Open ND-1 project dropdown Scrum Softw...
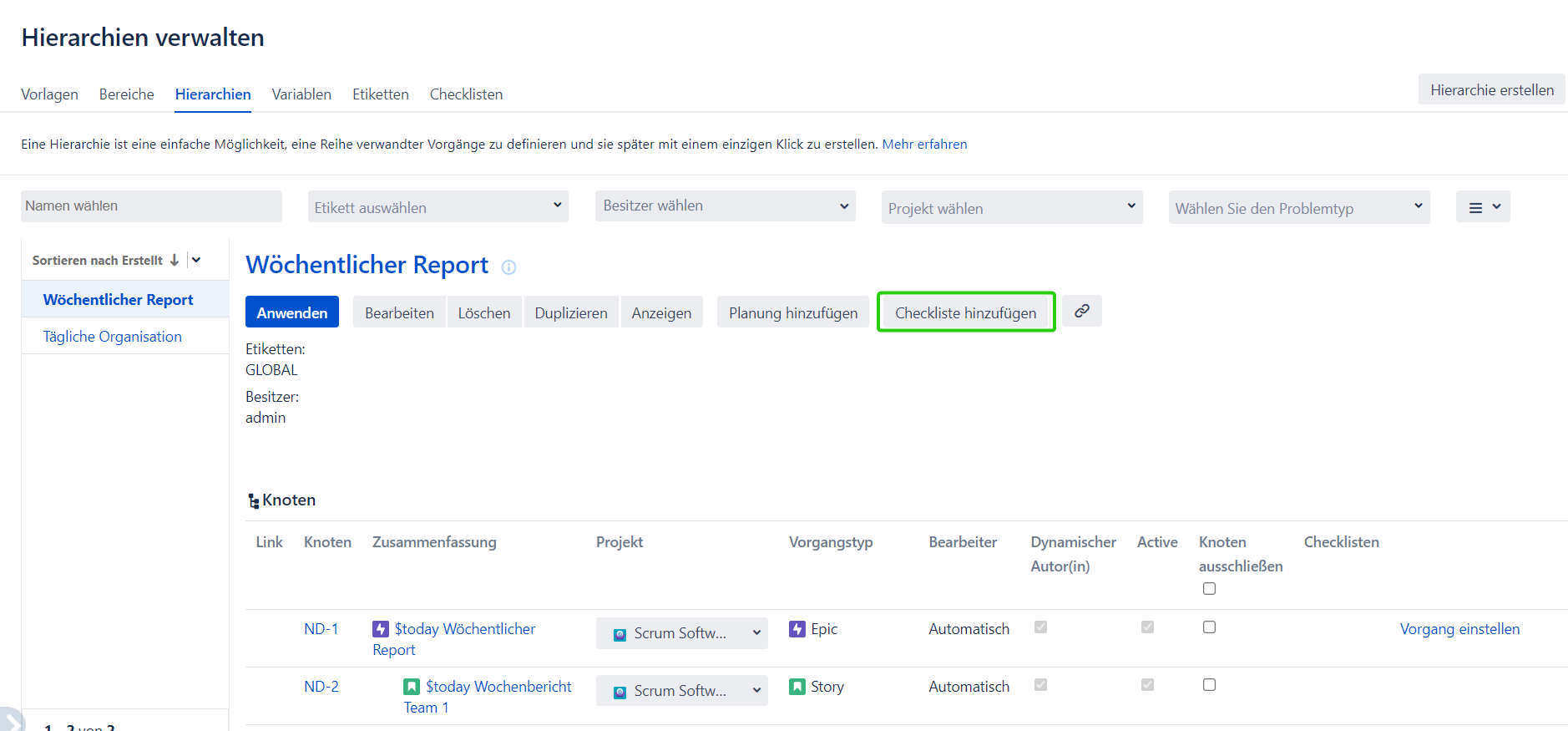 click(681, 633)
